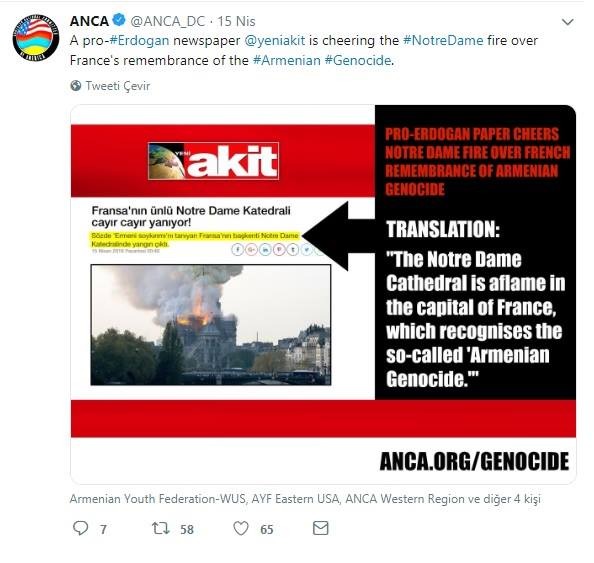The height and width of the screenshot is (563, 594).
Task: Open the #Genocide hashtag
Action: 358,60
